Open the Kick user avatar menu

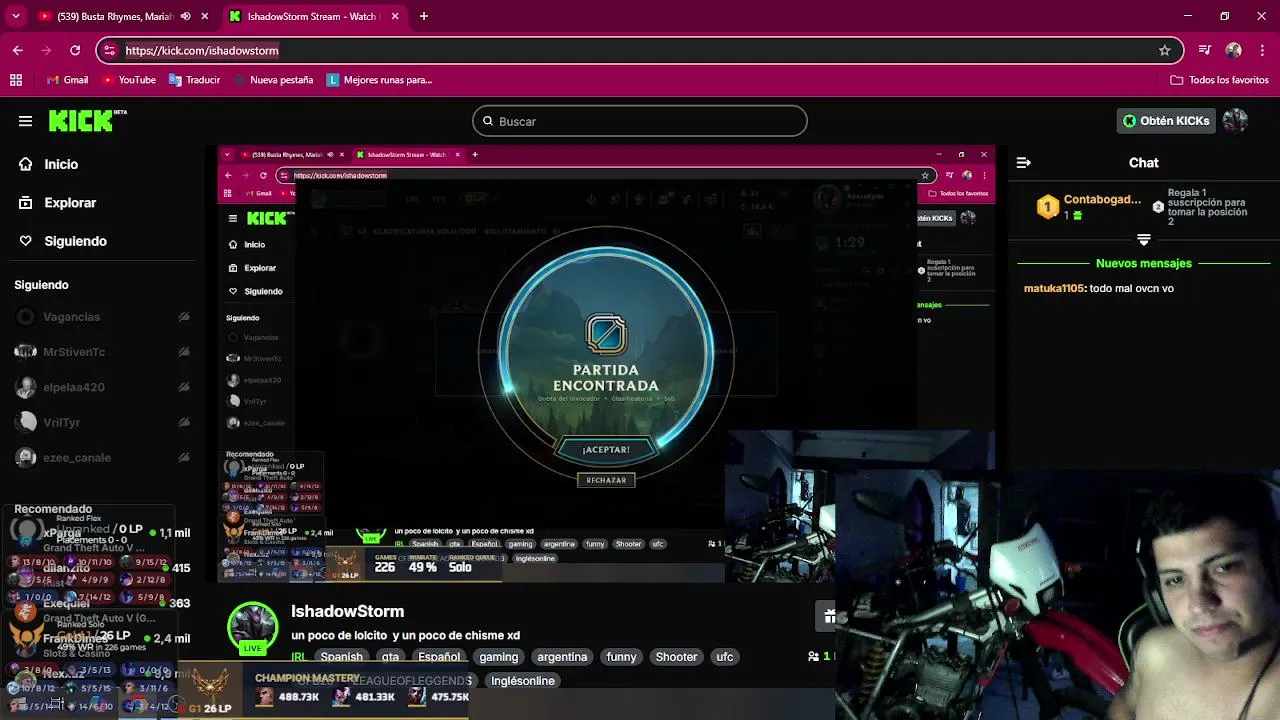point(1235,121)
